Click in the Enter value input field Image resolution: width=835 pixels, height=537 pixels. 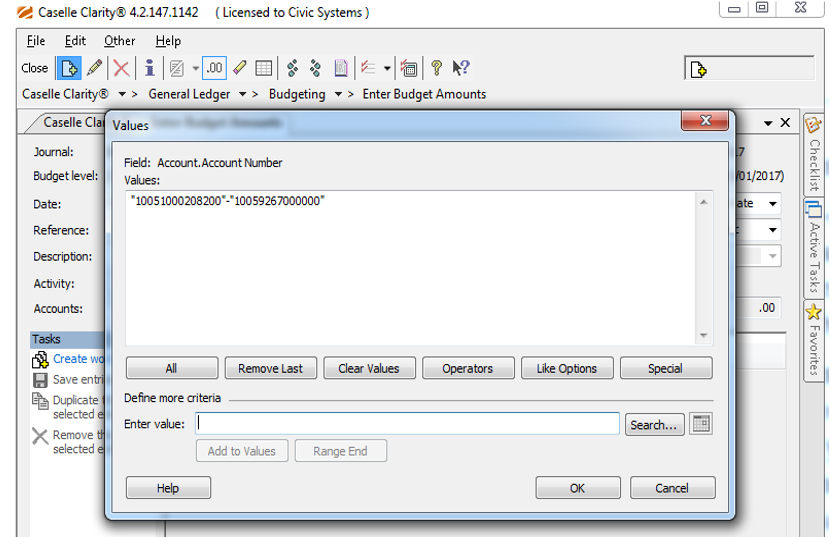coord(407,424)
